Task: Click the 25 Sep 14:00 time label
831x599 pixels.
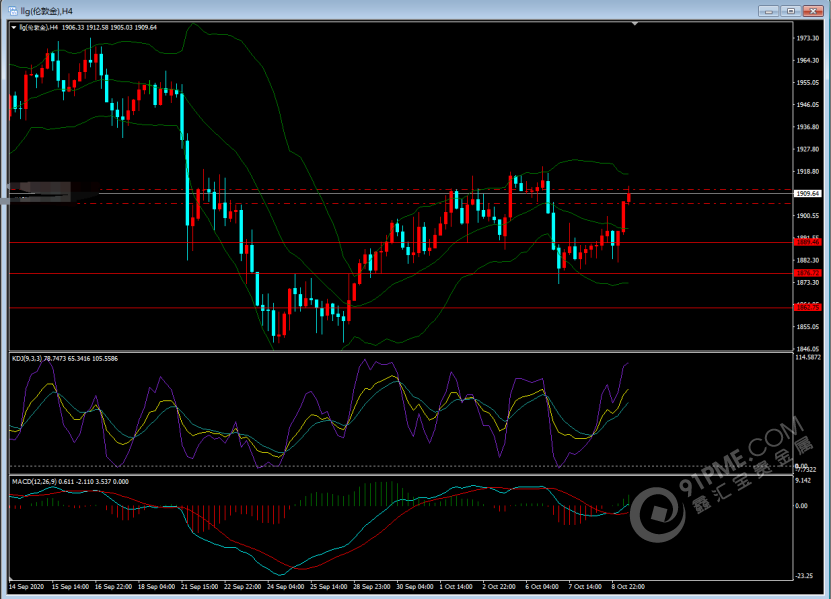Action: (x=329, y=587)
